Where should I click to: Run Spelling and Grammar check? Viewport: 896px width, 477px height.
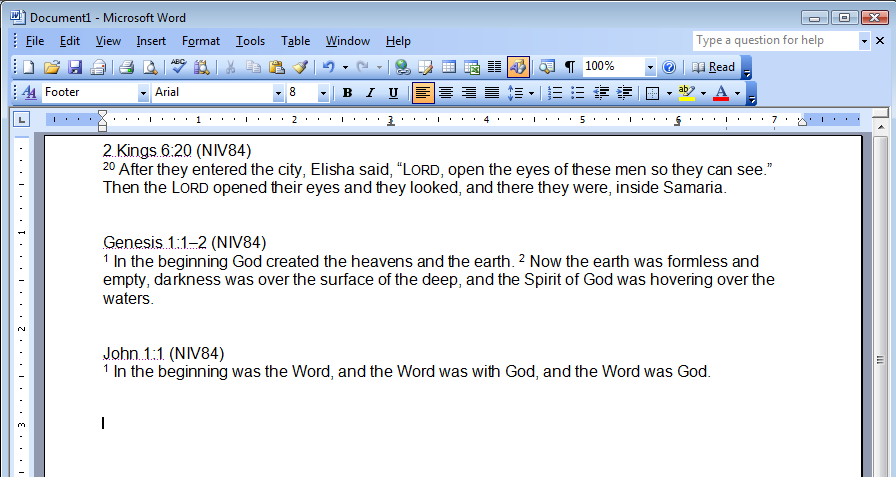point(178,67)
